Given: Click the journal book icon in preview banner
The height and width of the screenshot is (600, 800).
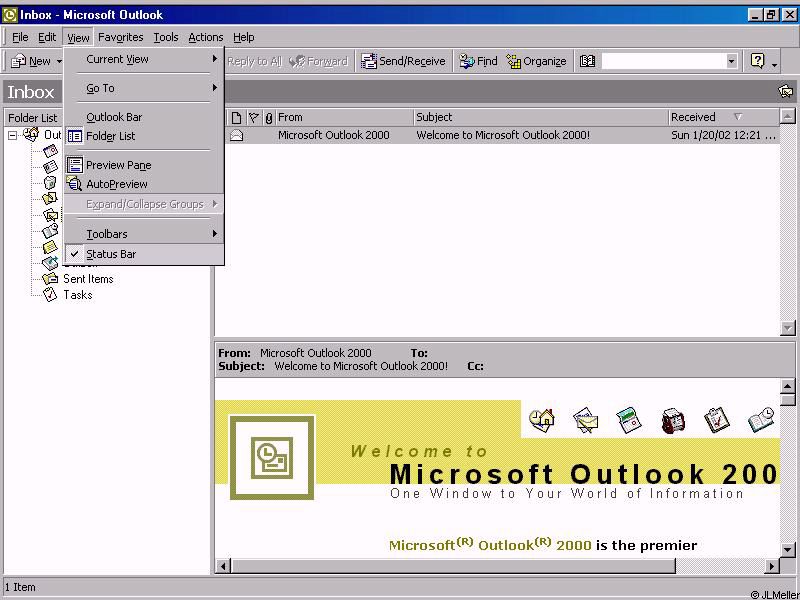Looking at the screenshot, I should pyautogui.click(x=761, y=420).
